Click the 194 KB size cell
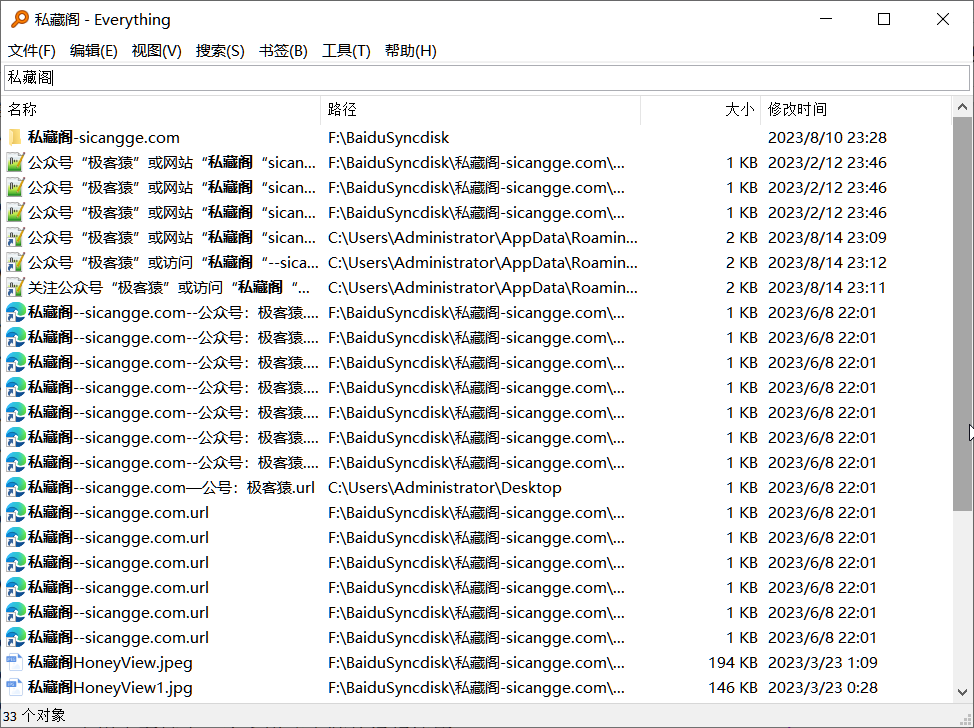Viewport: 974px width, 728px height. click(x=733, y=663)
